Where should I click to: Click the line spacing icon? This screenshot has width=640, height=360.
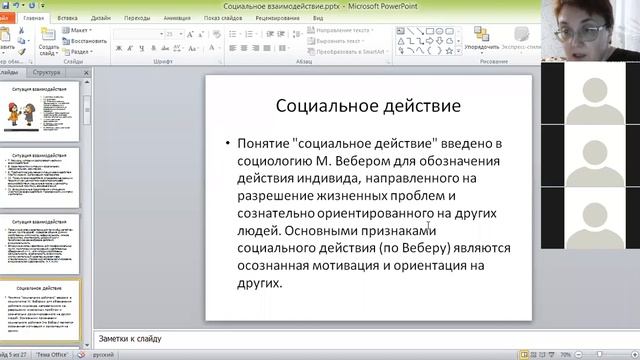pyautogui.click(x=298, y=34)
